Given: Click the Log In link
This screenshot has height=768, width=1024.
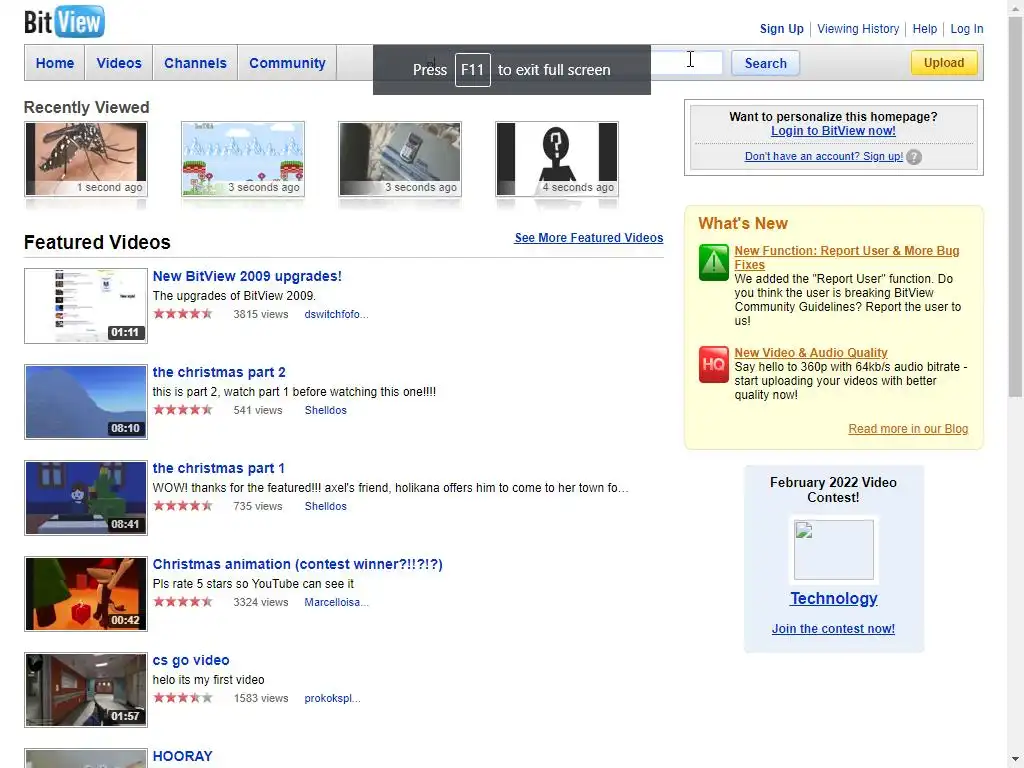Looking at the screenshot, I should click(967, 29).
